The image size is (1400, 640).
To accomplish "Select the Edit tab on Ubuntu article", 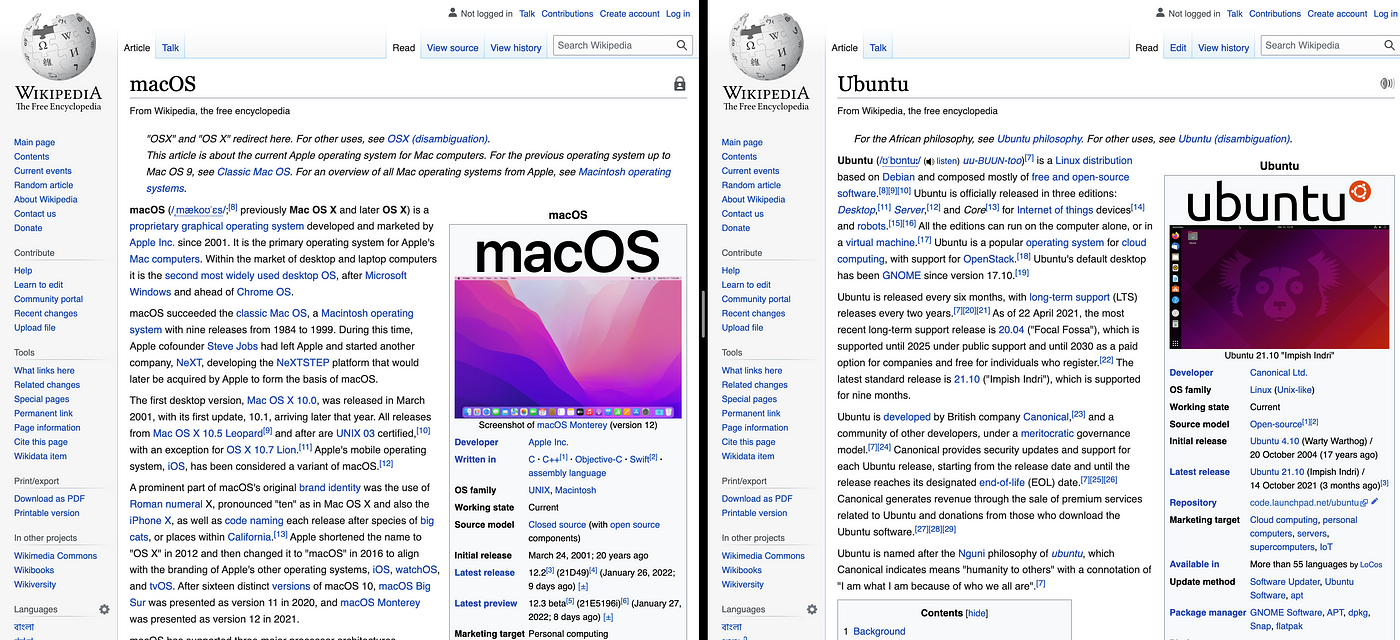I will click(x=1178, y=48).
